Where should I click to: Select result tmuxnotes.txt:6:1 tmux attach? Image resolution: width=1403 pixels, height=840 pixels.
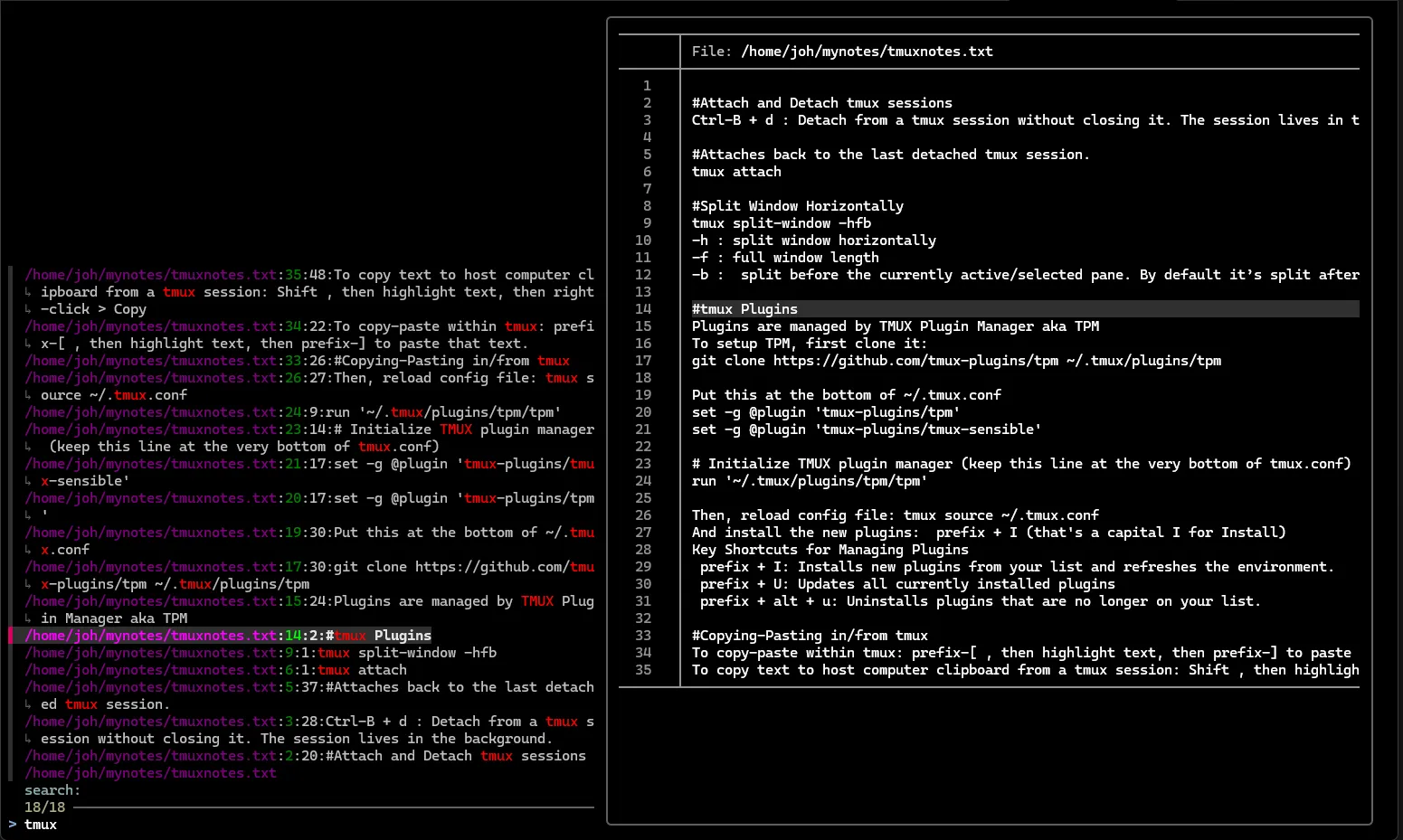point(215,670)
